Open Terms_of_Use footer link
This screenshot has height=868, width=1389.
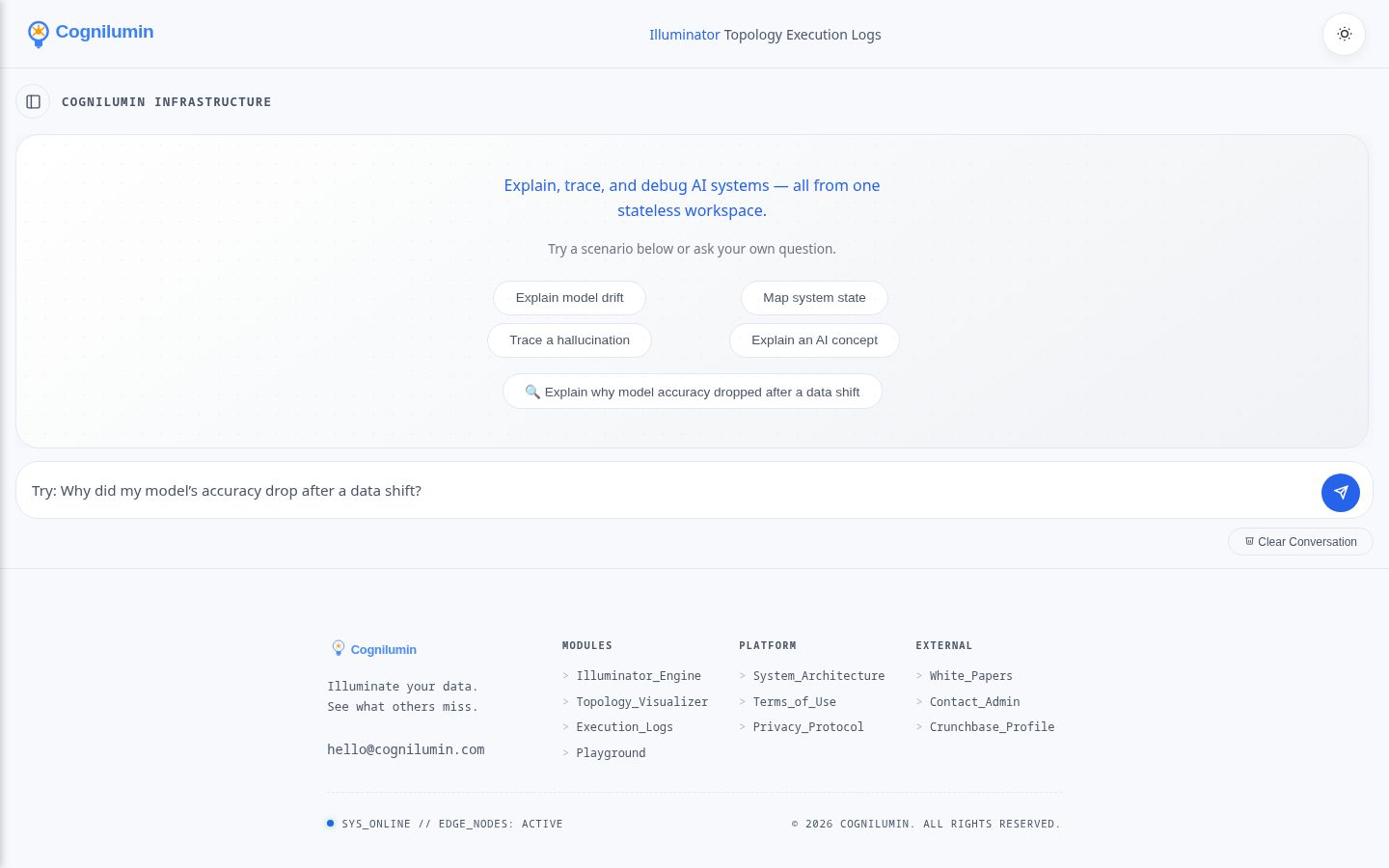[795, 702]
